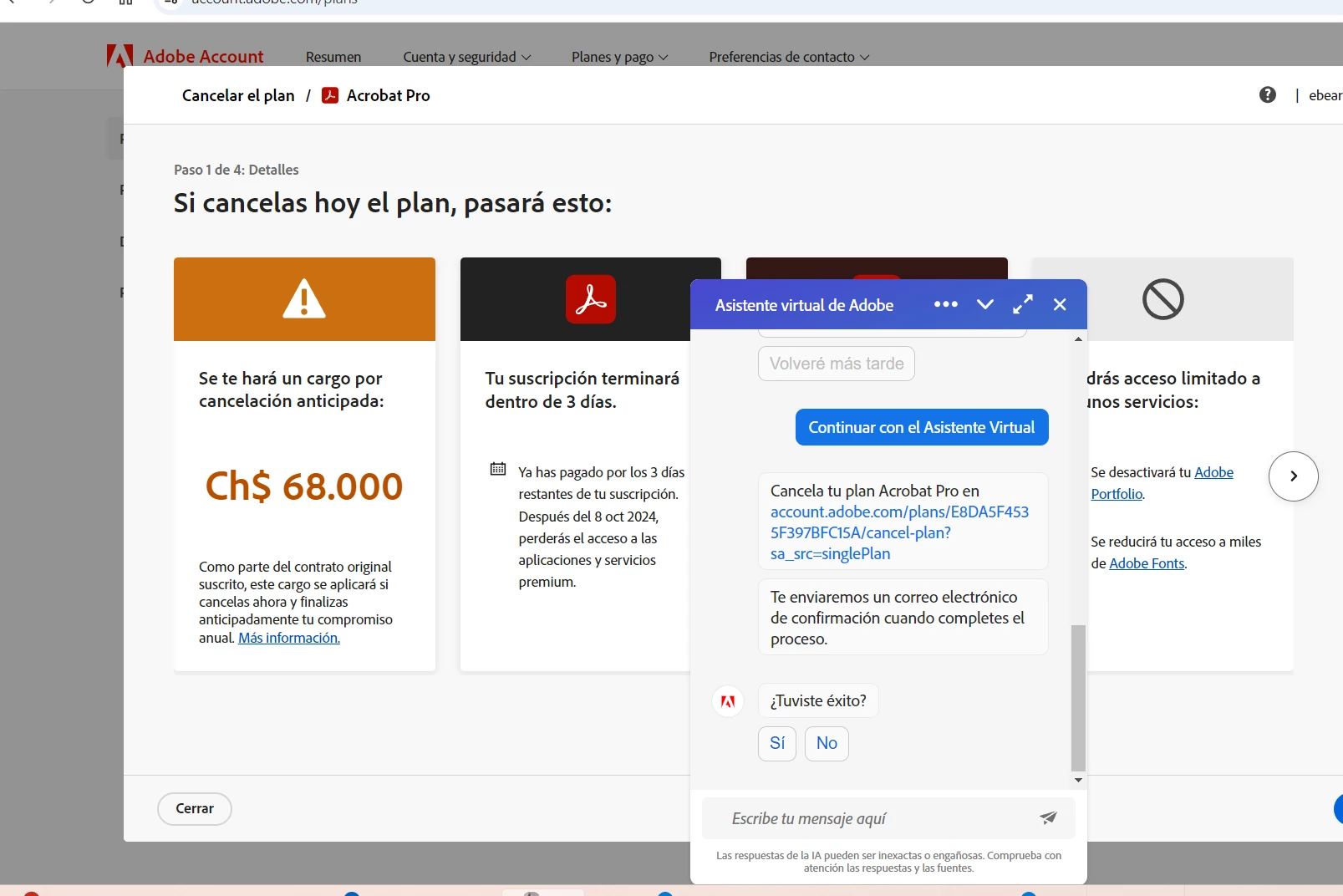This screenshot has width=1343, height=896.
Task: Focus the Escribe tu mensaje aquí field
Action: [x=869, y=818]
